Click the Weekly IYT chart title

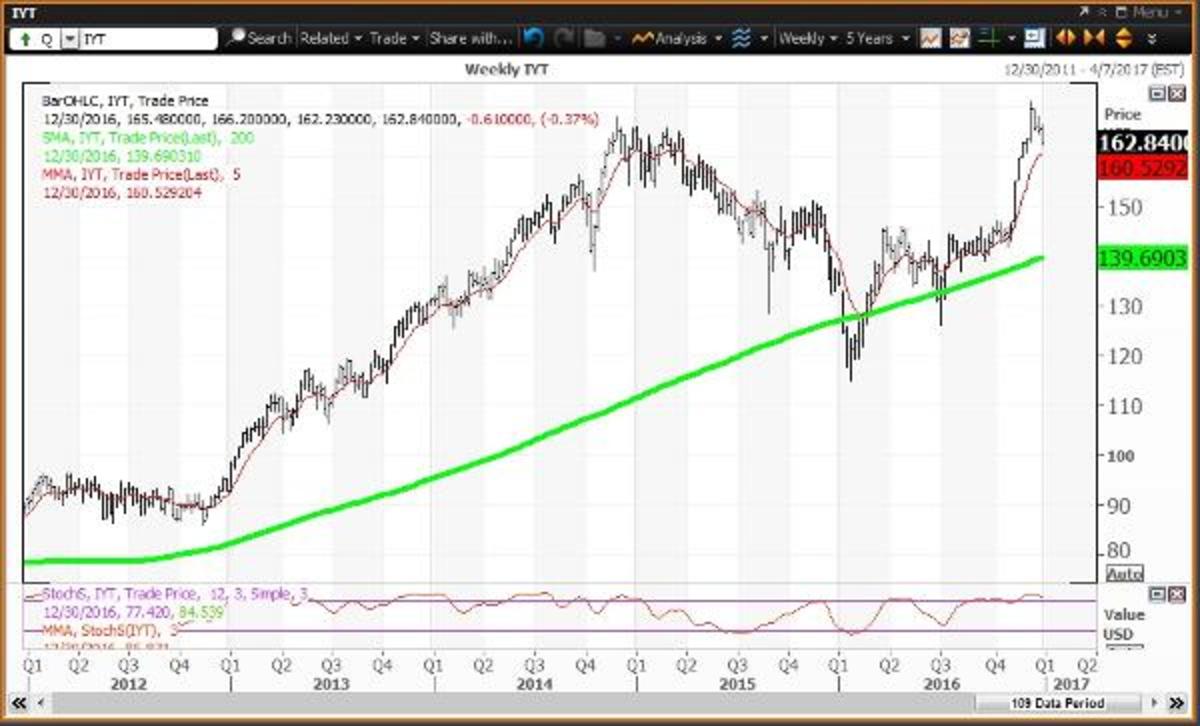[507, 69]
